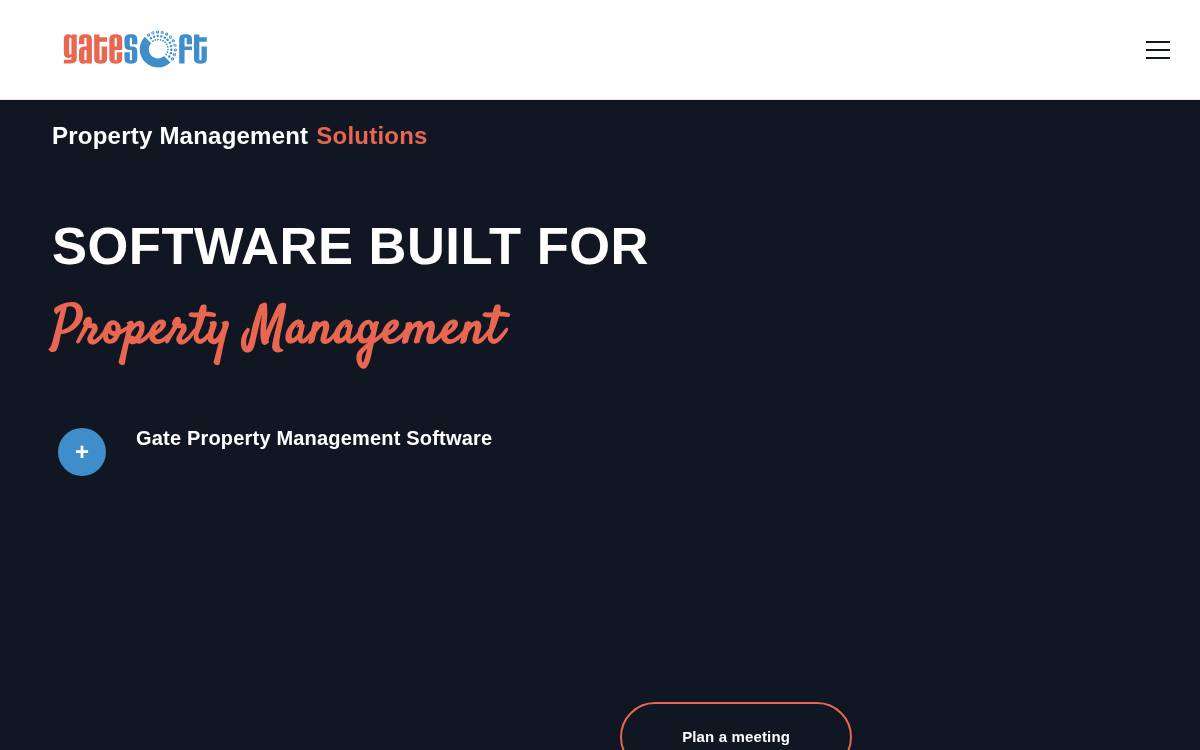Viewport: 1200px width, 750px height.
Task: Click the Plan a meeting button
Action: tap(736, 727)
